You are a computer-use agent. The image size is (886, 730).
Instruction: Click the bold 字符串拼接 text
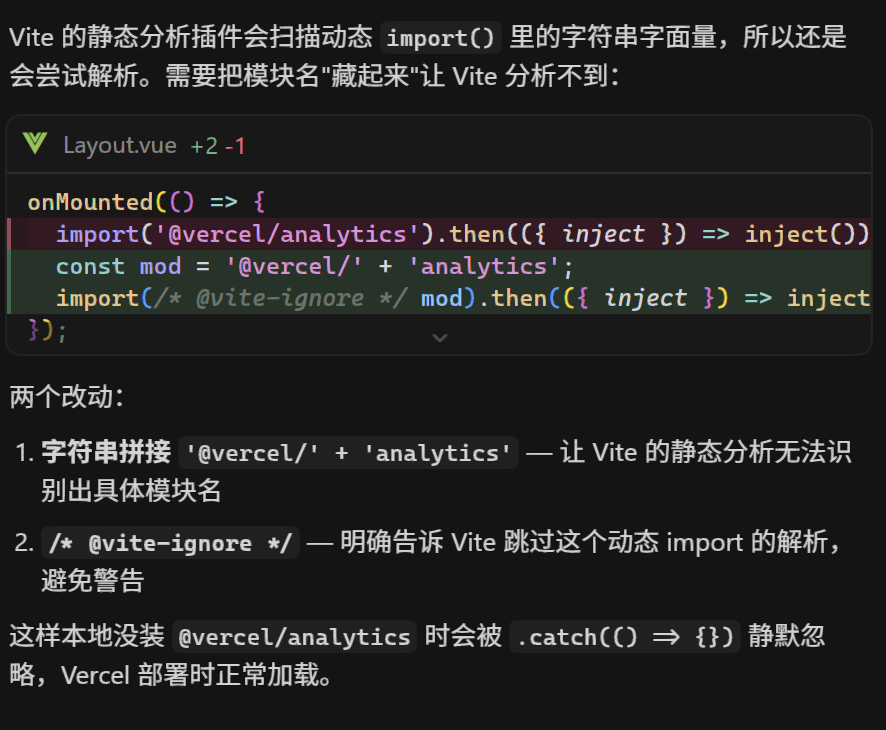click(106, 452)
